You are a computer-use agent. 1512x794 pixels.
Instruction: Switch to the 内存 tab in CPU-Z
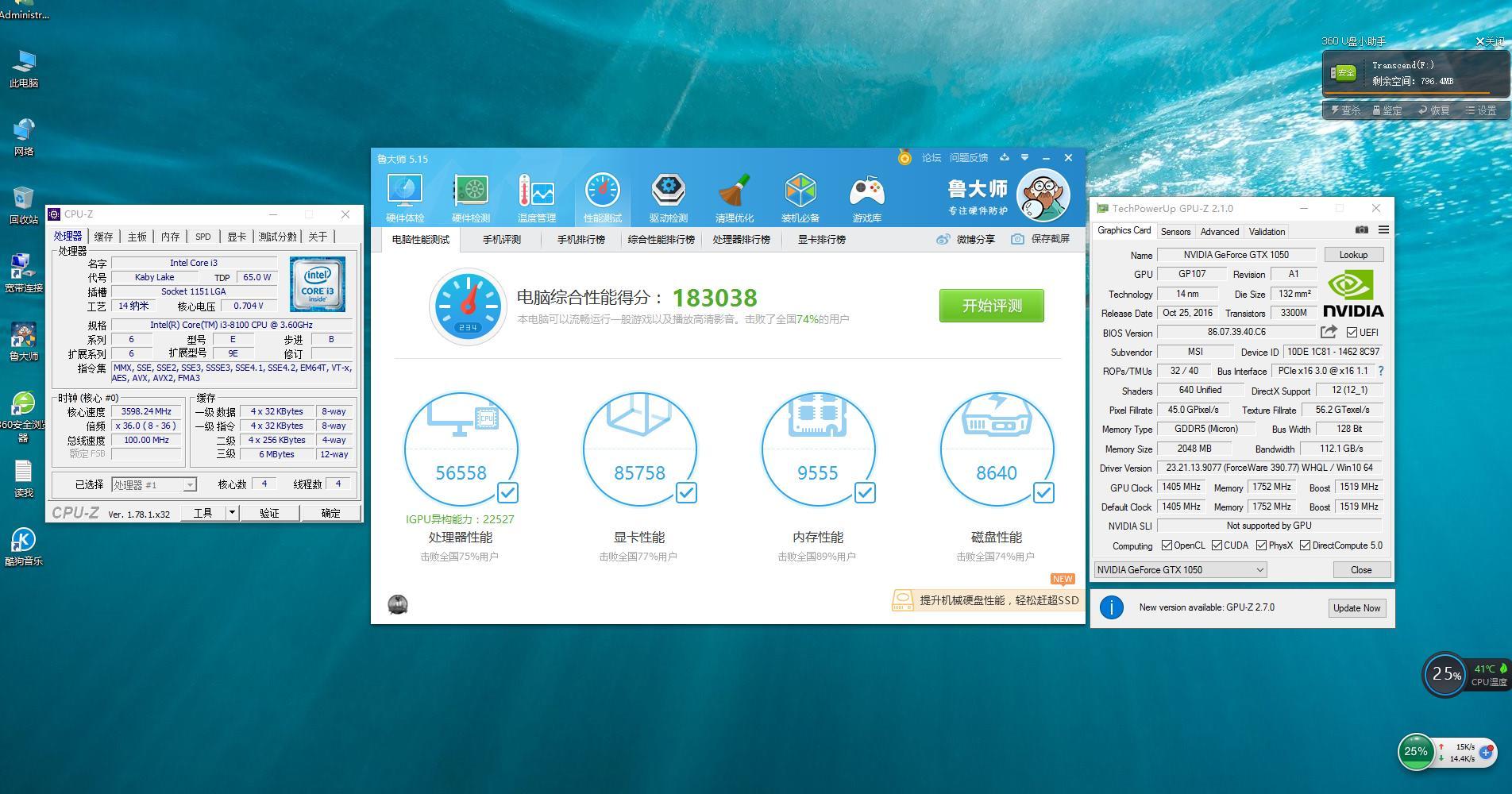tap(170, 237)
